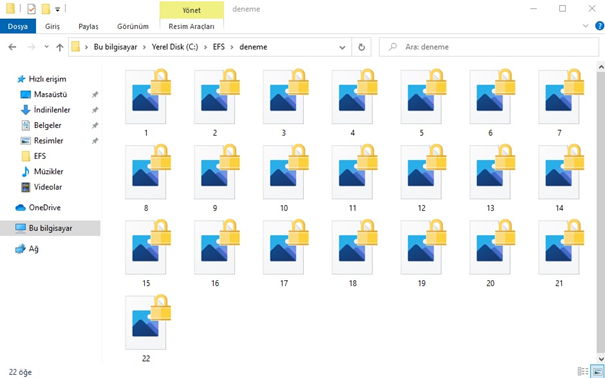Switch to details view in status bar
Image resolution: width=605 pixels, height=378 pixels.
(x=583, y=372)
